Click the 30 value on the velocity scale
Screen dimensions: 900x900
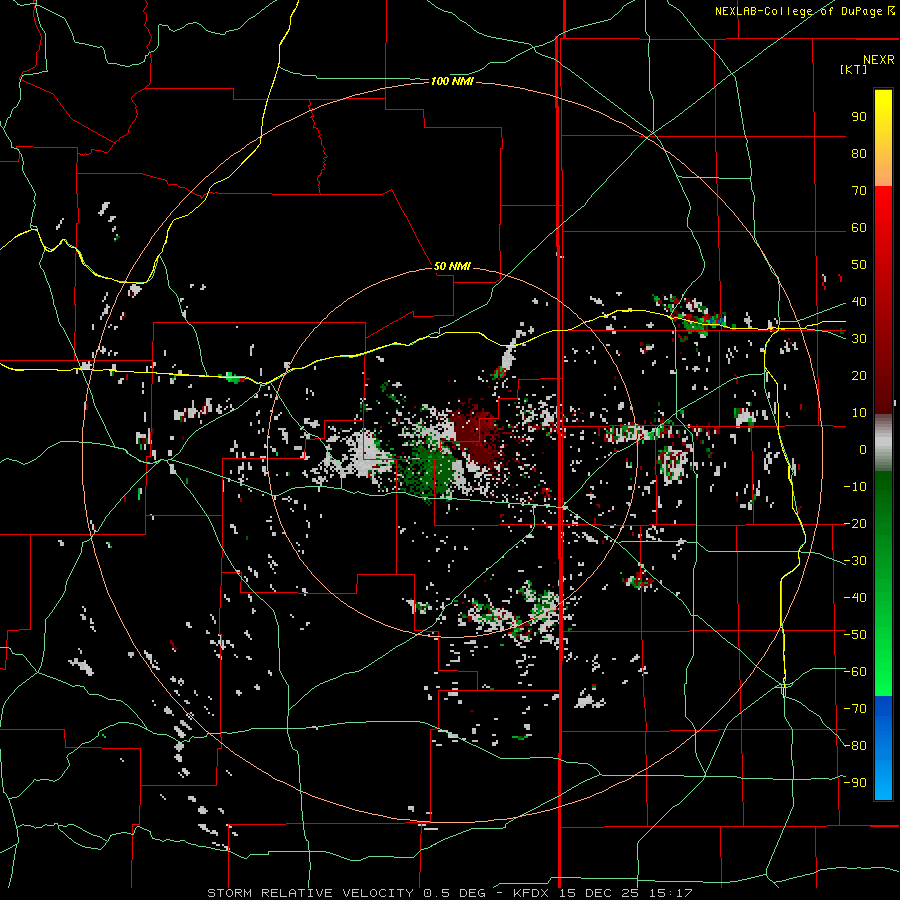pyautogui.click(x=859, y=339)
